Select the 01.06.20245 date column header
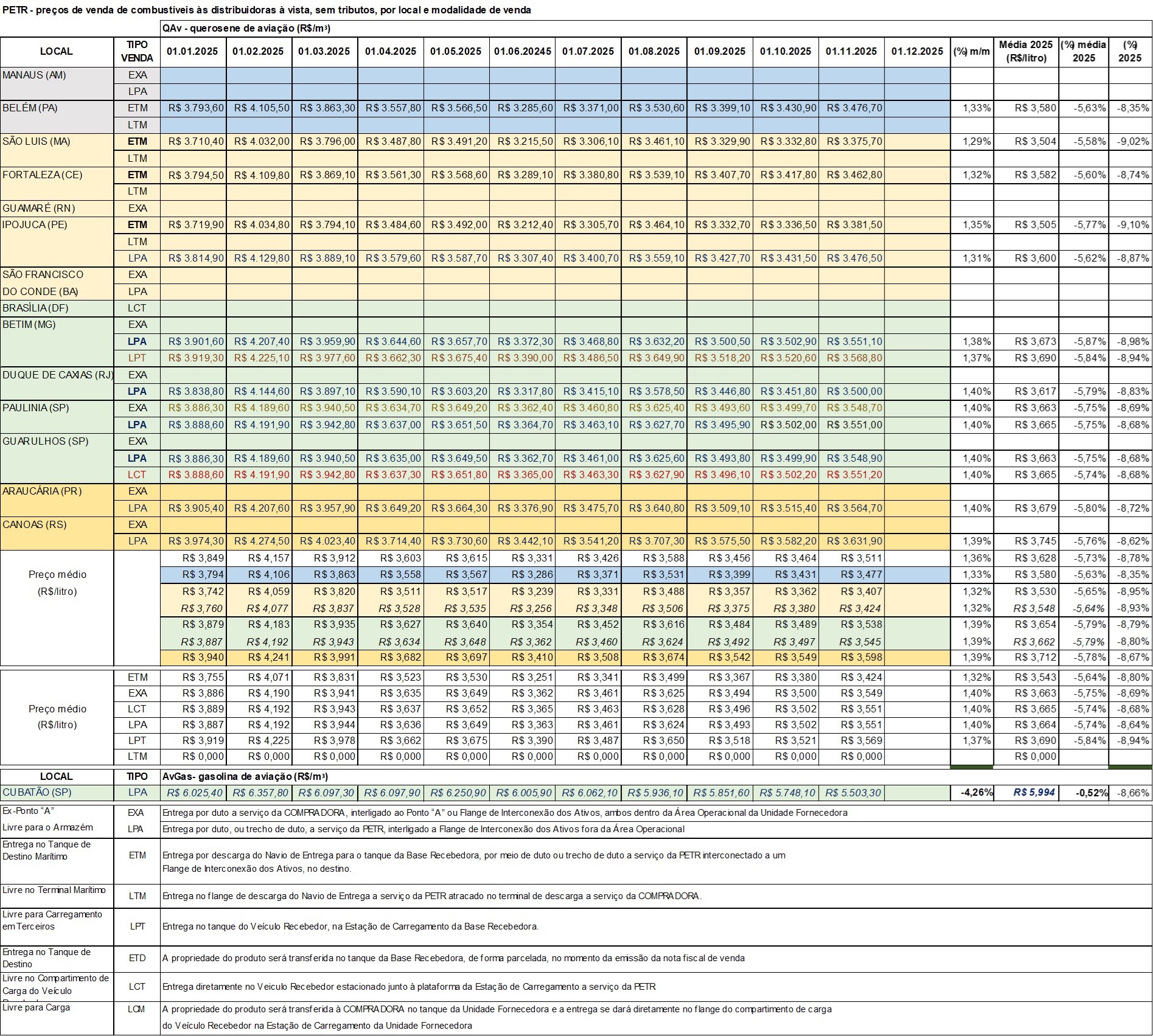The height and width of the screenshot is (1036, 1153). coord(522,52)
